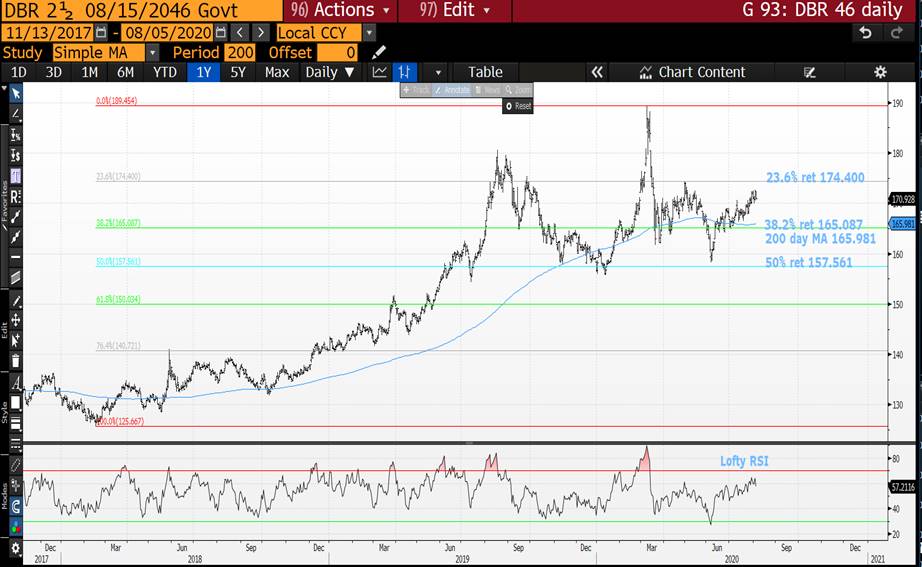Click the trash can delete annotation icon

click(16, 361)
